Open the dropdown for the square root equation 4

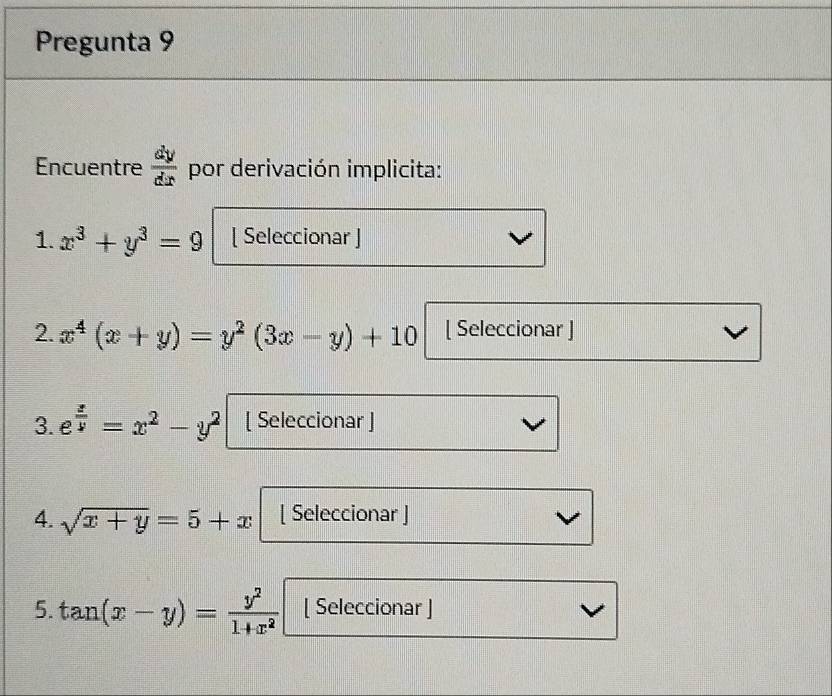coord(426,516)
